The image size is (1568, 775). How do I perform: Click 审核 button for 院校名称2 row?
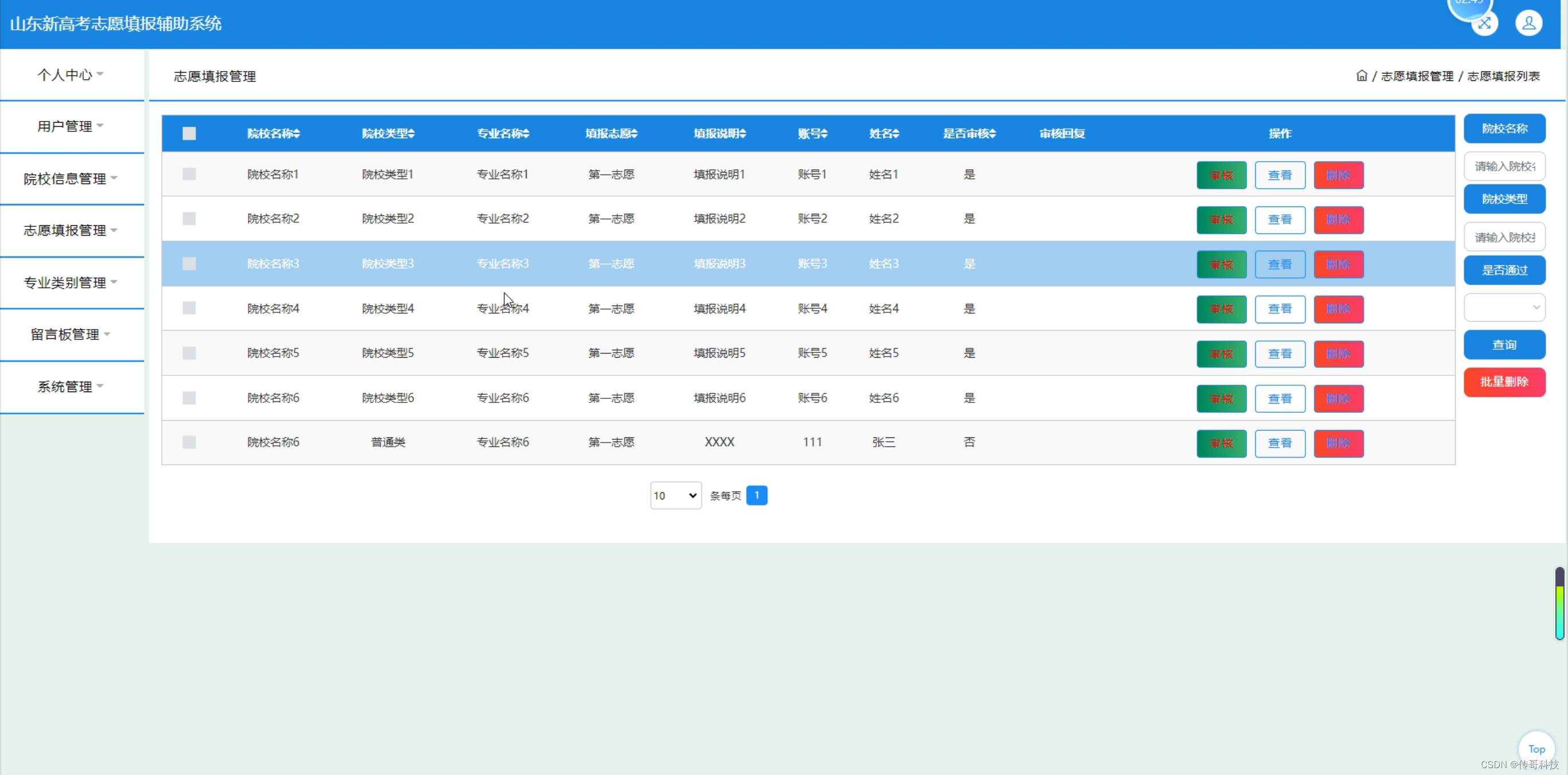point(1221,220)
